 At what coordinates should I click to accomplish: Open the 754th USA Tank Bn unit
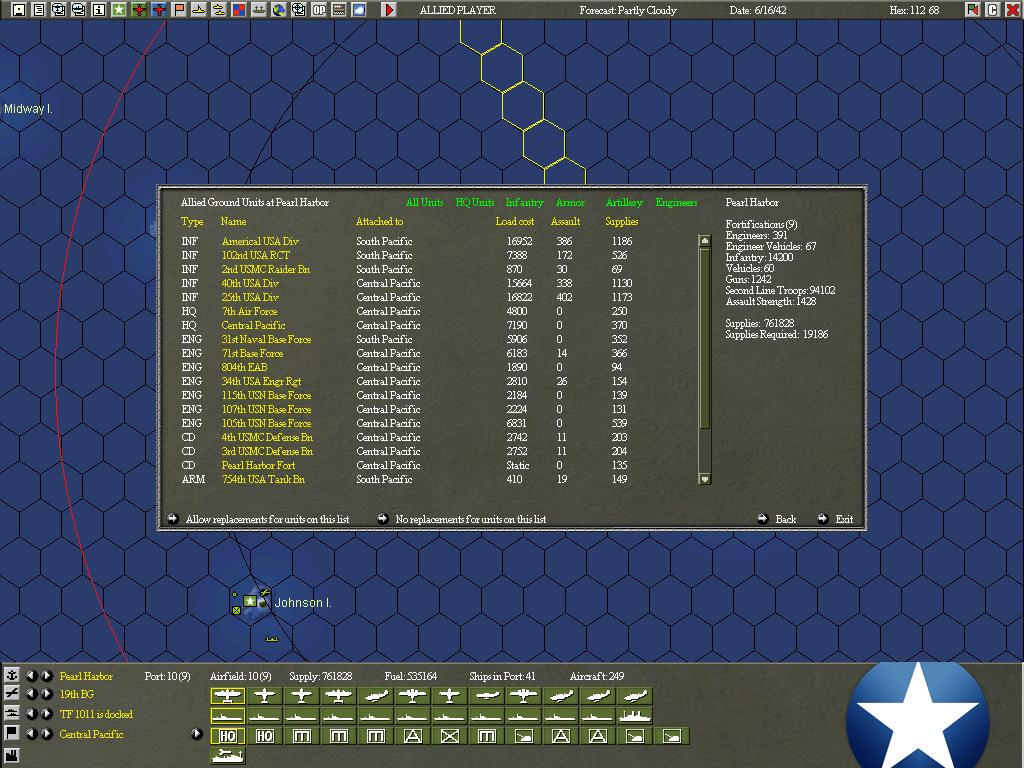(263, 479)
